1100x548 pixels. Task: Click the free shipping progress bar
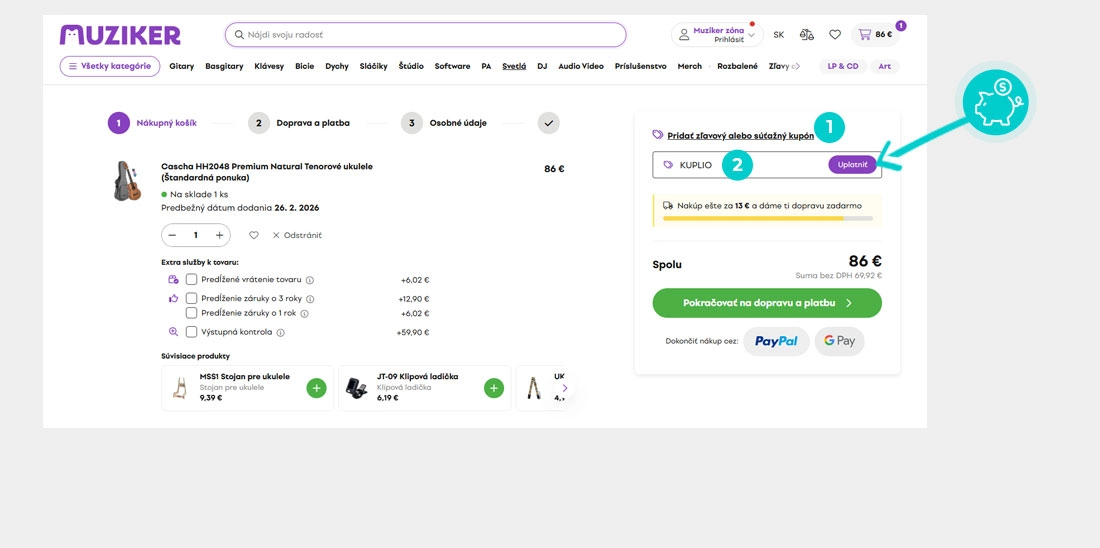pos(768,218)
